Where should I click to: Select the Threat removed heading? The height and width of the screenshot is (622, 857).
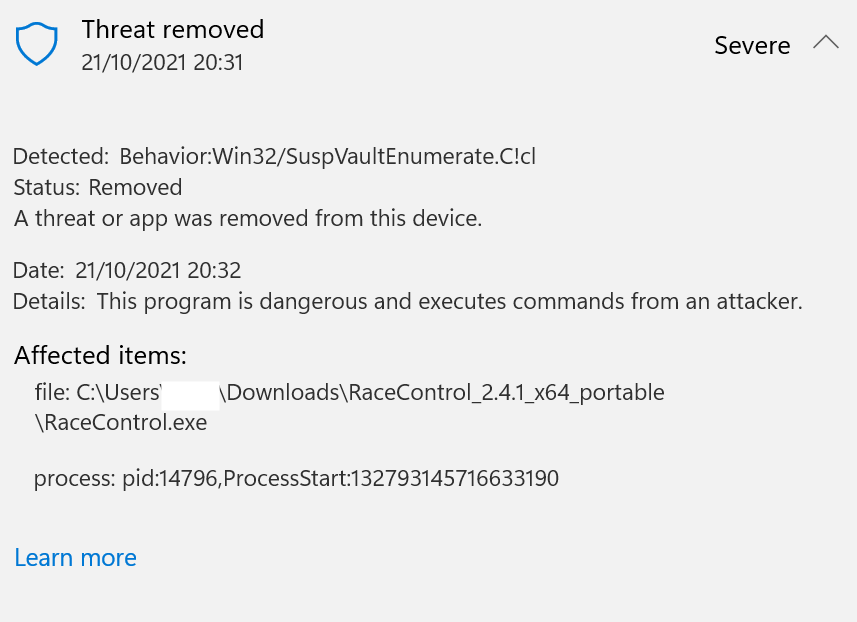(x=172, y=29)
